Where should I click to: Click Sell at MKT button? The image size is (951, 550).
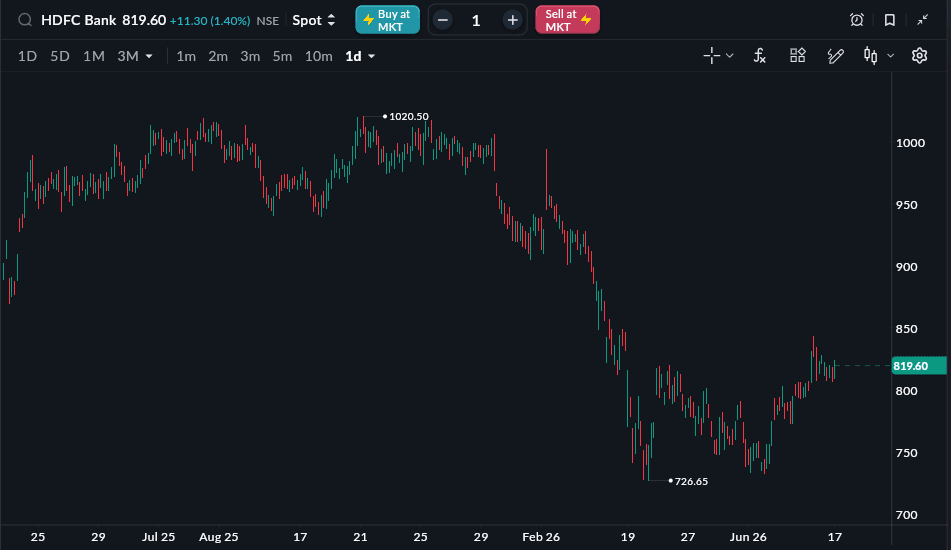568,20
